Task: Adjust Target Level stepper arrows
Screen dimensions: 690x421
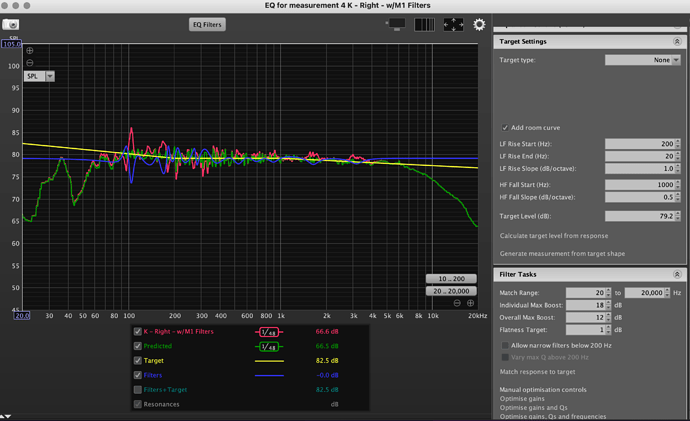Action: click(x=678, y=216)
